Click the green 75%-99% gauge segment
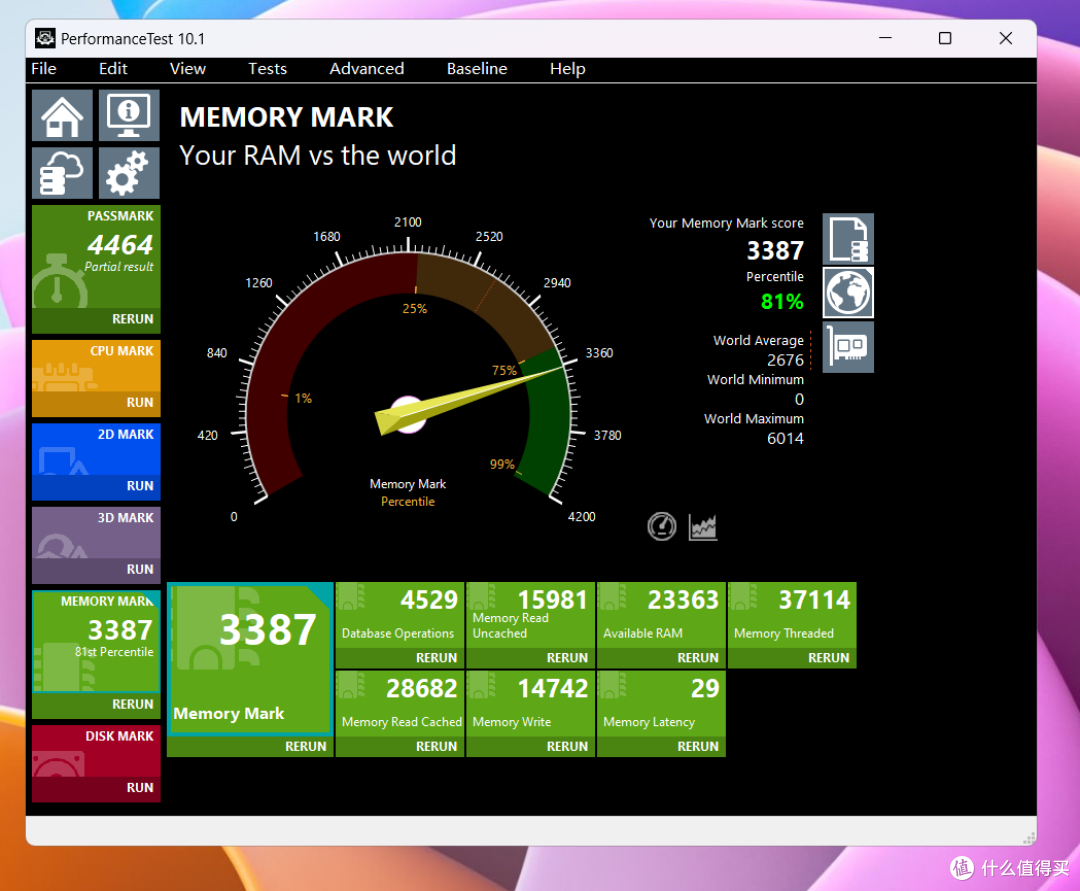 [x=548, y=420]
